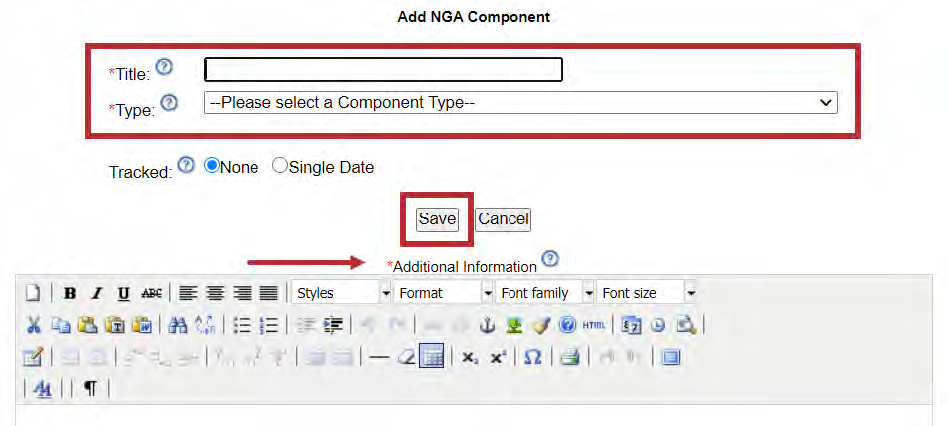Insert an anchor with the anchor icon
The width and height of the screenshot is (948, 426).
[489, 325]
